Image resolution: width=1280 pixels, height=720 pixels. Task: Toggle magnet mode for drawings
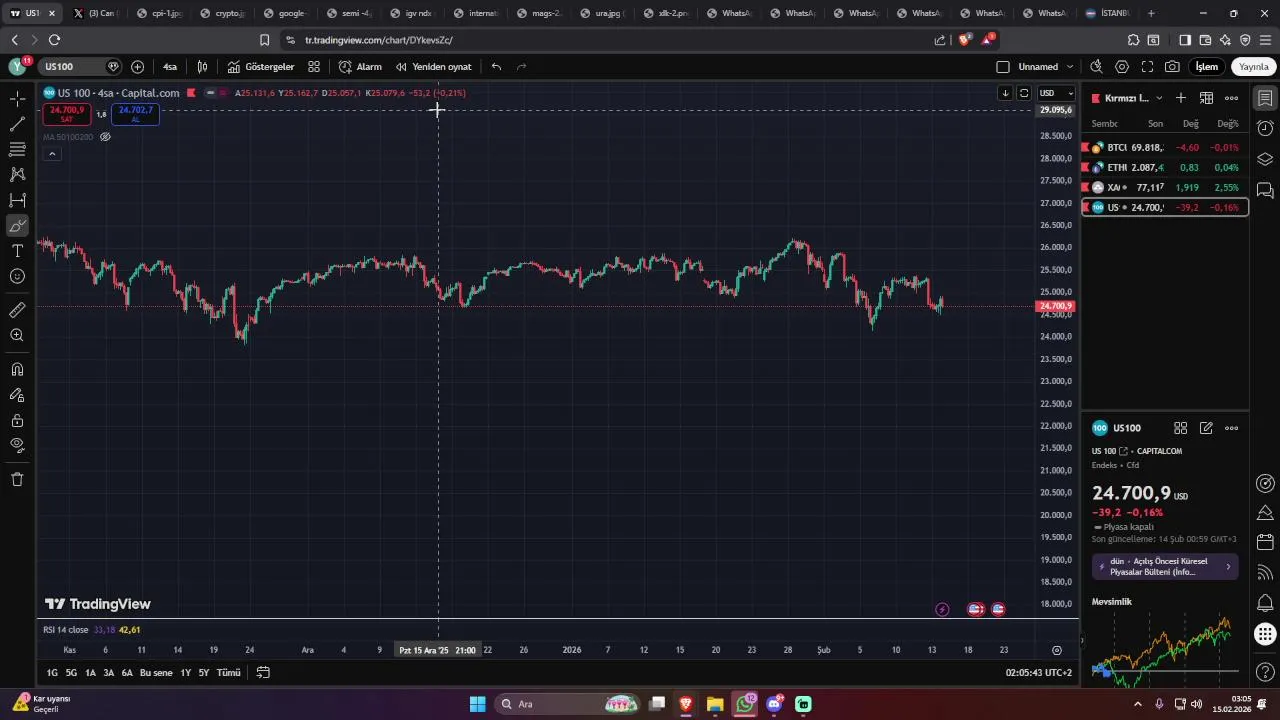pyautogui.click(x=17, y=369)
